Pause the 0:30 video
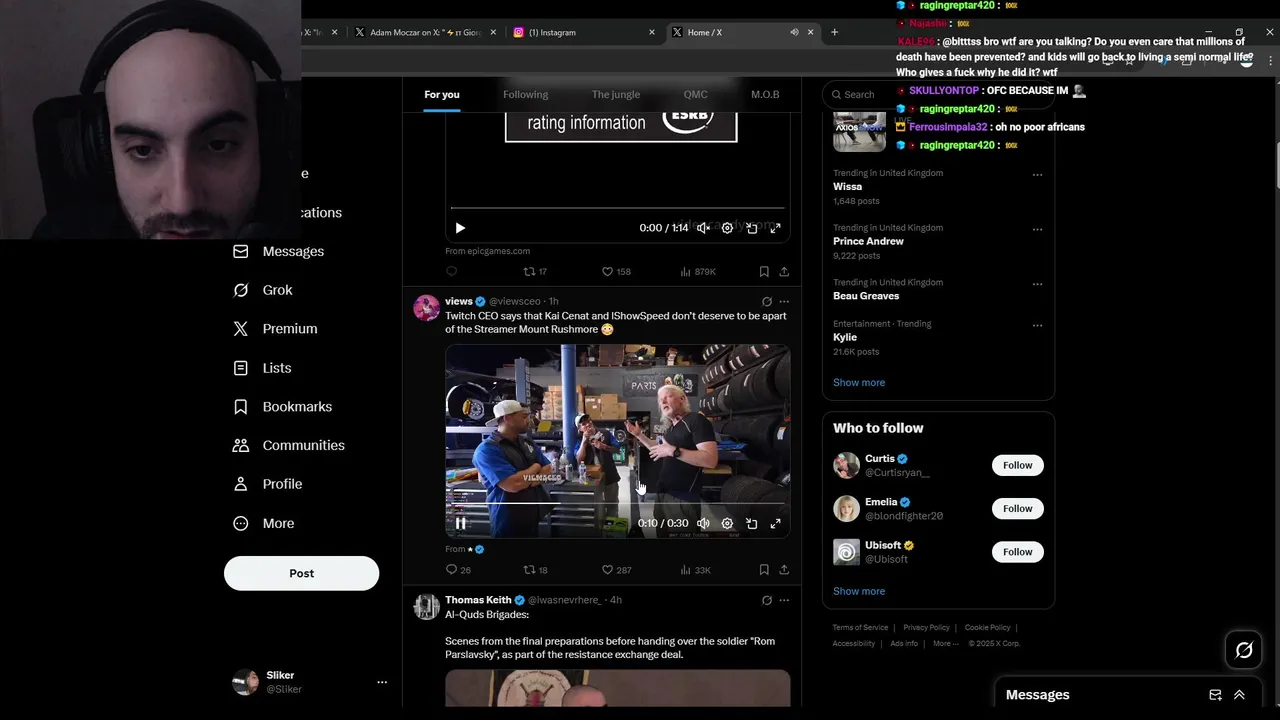Image resolution: width=1280 pixels, height=720 pixels. tap(460, 523)
